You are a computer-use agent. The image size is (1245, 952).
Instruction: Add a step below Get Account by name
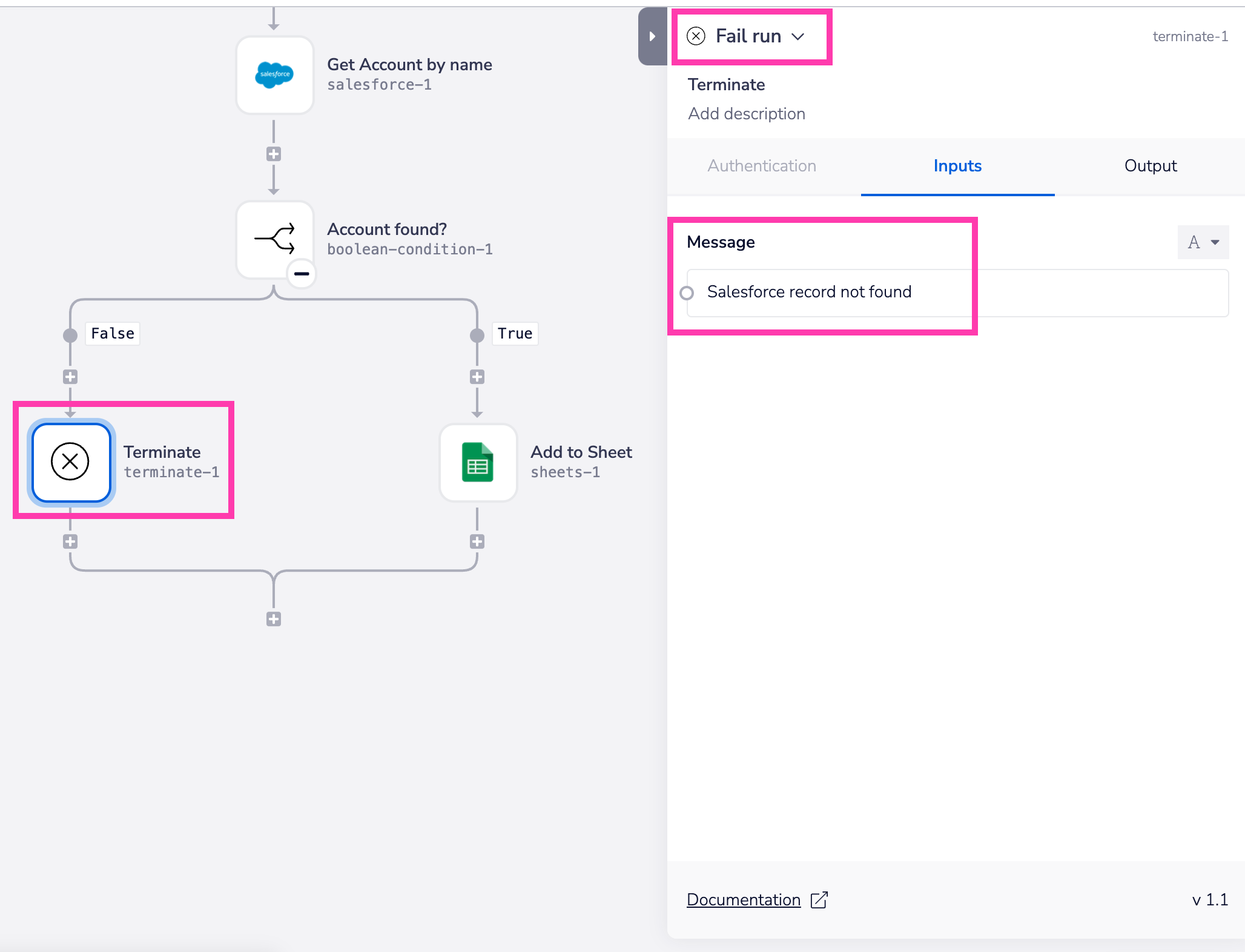[274, 154]
